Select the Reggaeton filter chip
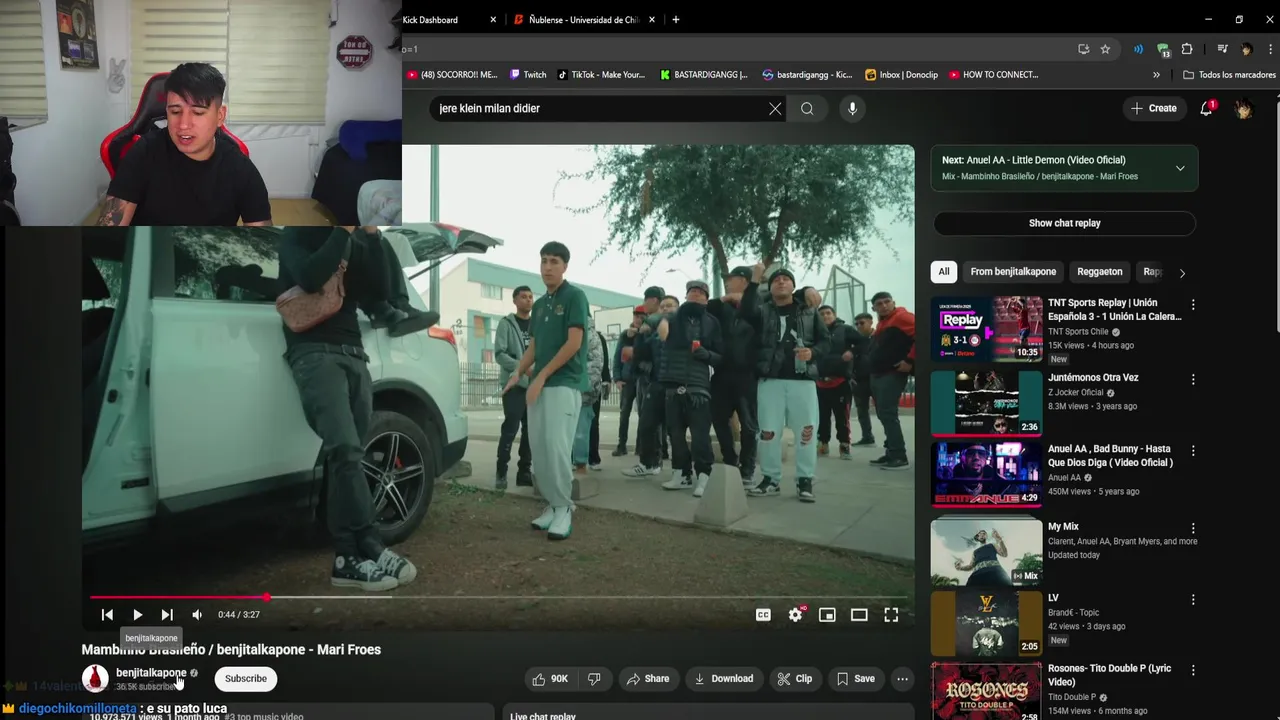Viewport: 1280px width, 720px height. (1100, 272)
